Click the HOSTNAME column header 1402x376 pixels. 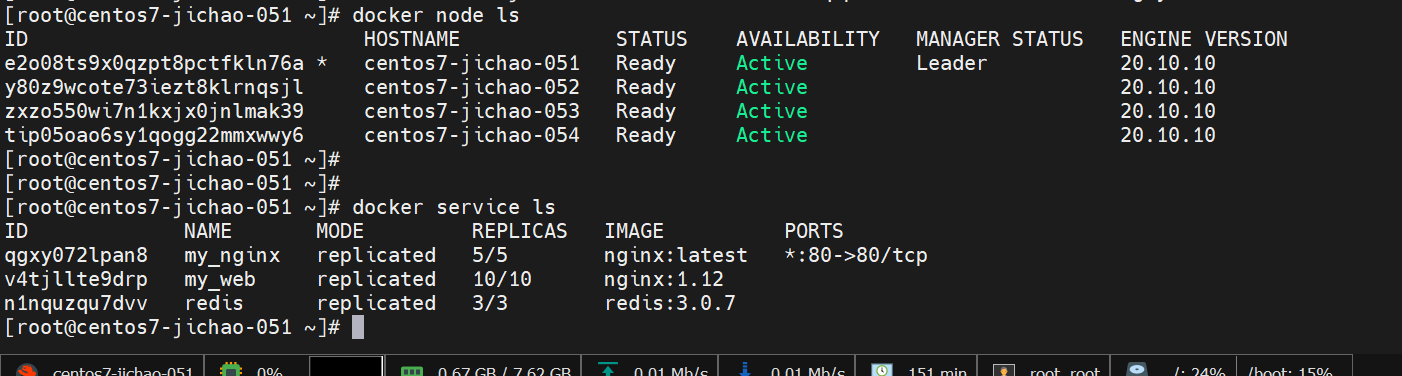point(412,40)
